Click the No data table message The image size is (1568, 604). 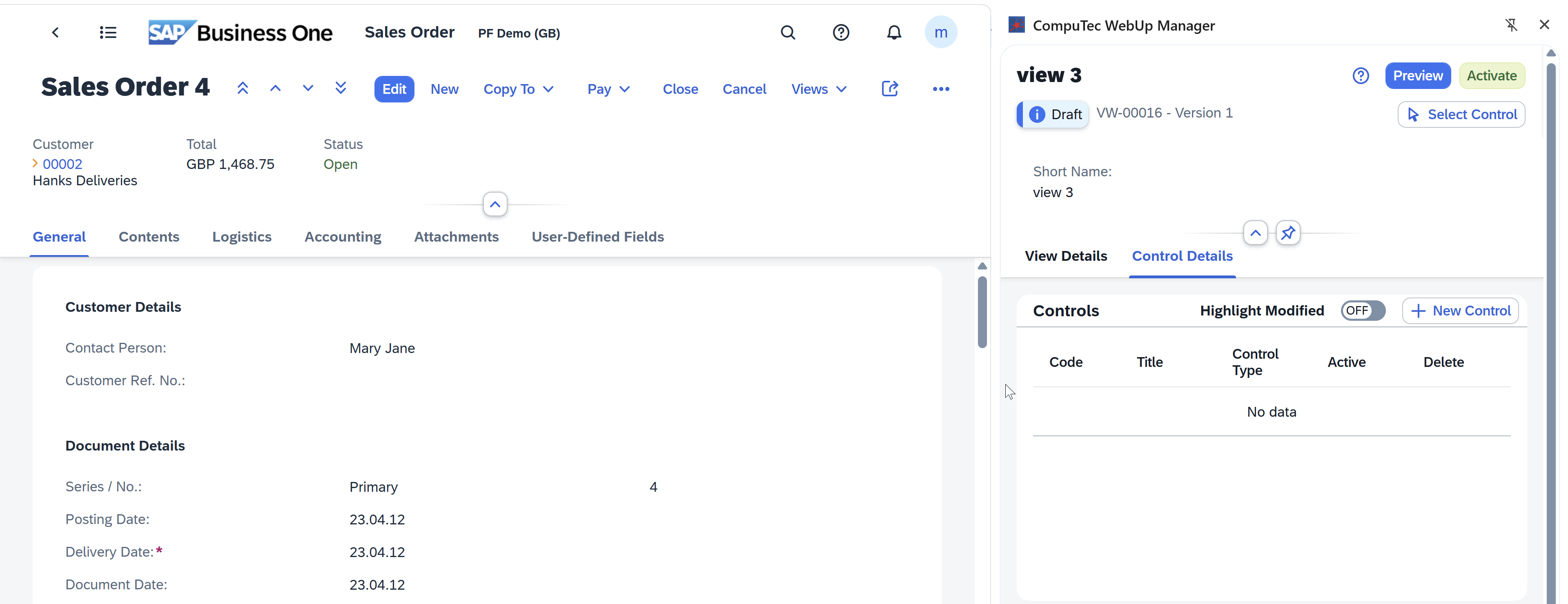(1271, 413)
